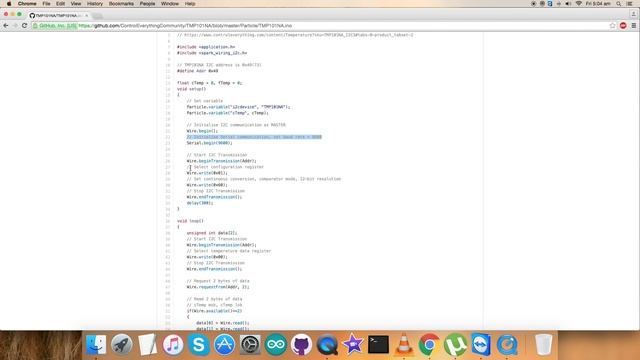This screenshot has height=360, width=640.
Task: Click code line 'void setup()'
Action: click(191, 89)
